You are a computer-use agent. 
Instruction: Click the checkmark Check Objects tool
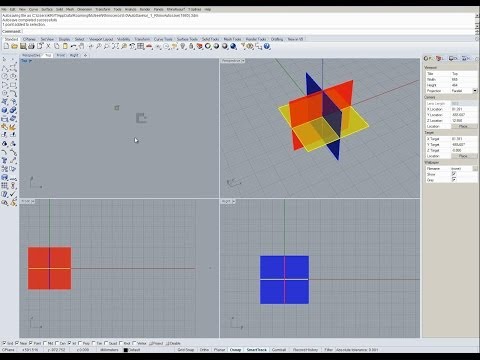coord(13,193)
